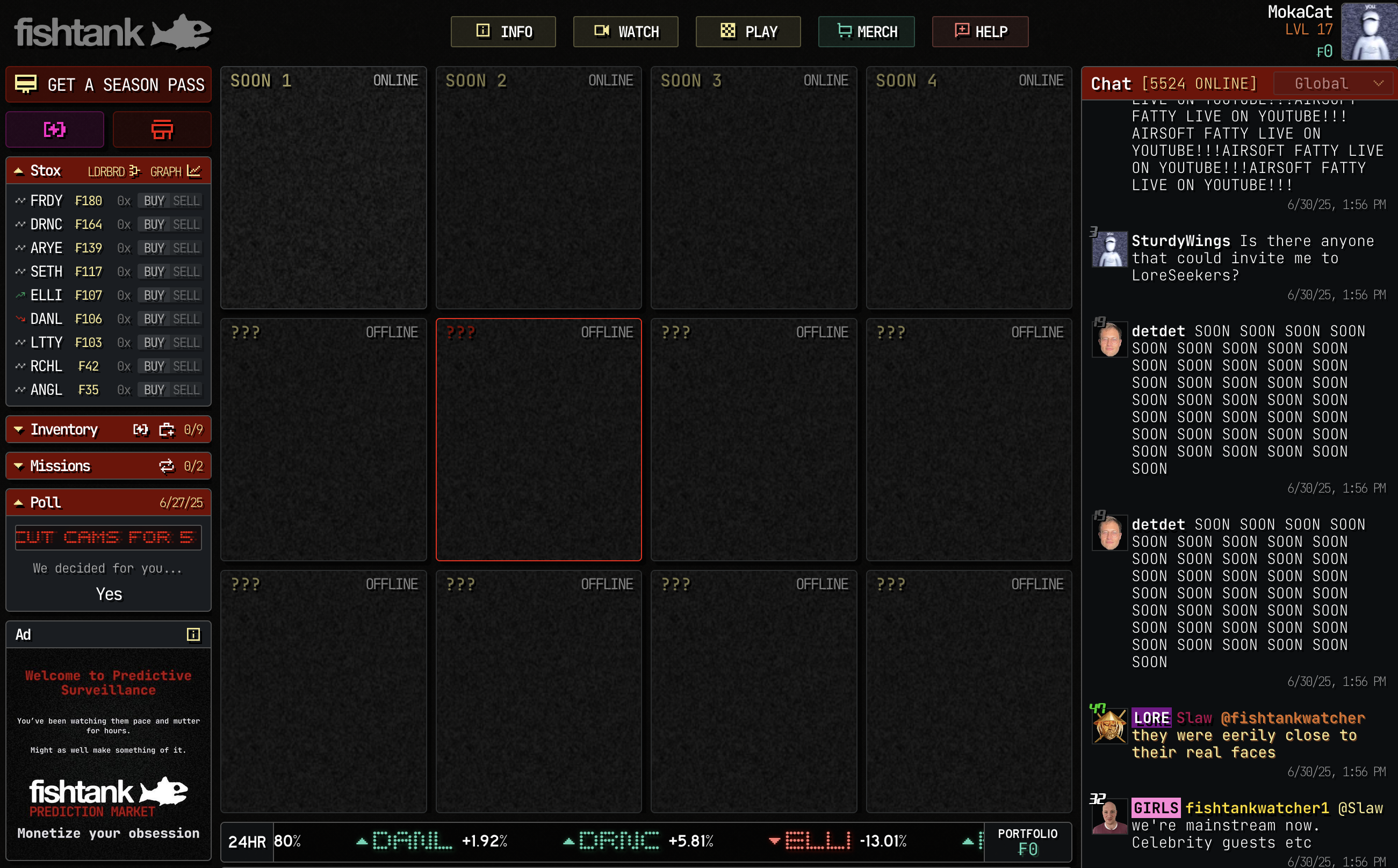Click the ELLI F107 price
The image size is (1398, 868).
click(89, 295)
